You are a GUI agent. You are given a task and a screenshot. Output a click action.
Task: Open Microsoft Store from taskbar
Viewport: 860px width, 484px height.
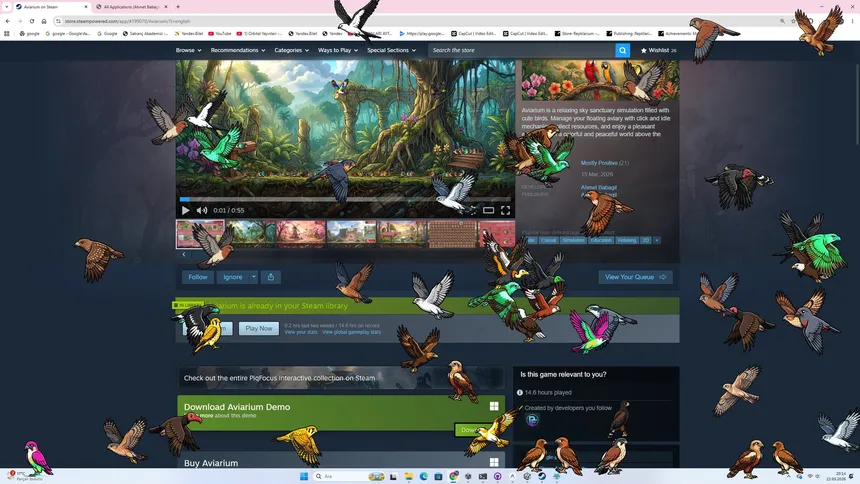coord(438,476)
